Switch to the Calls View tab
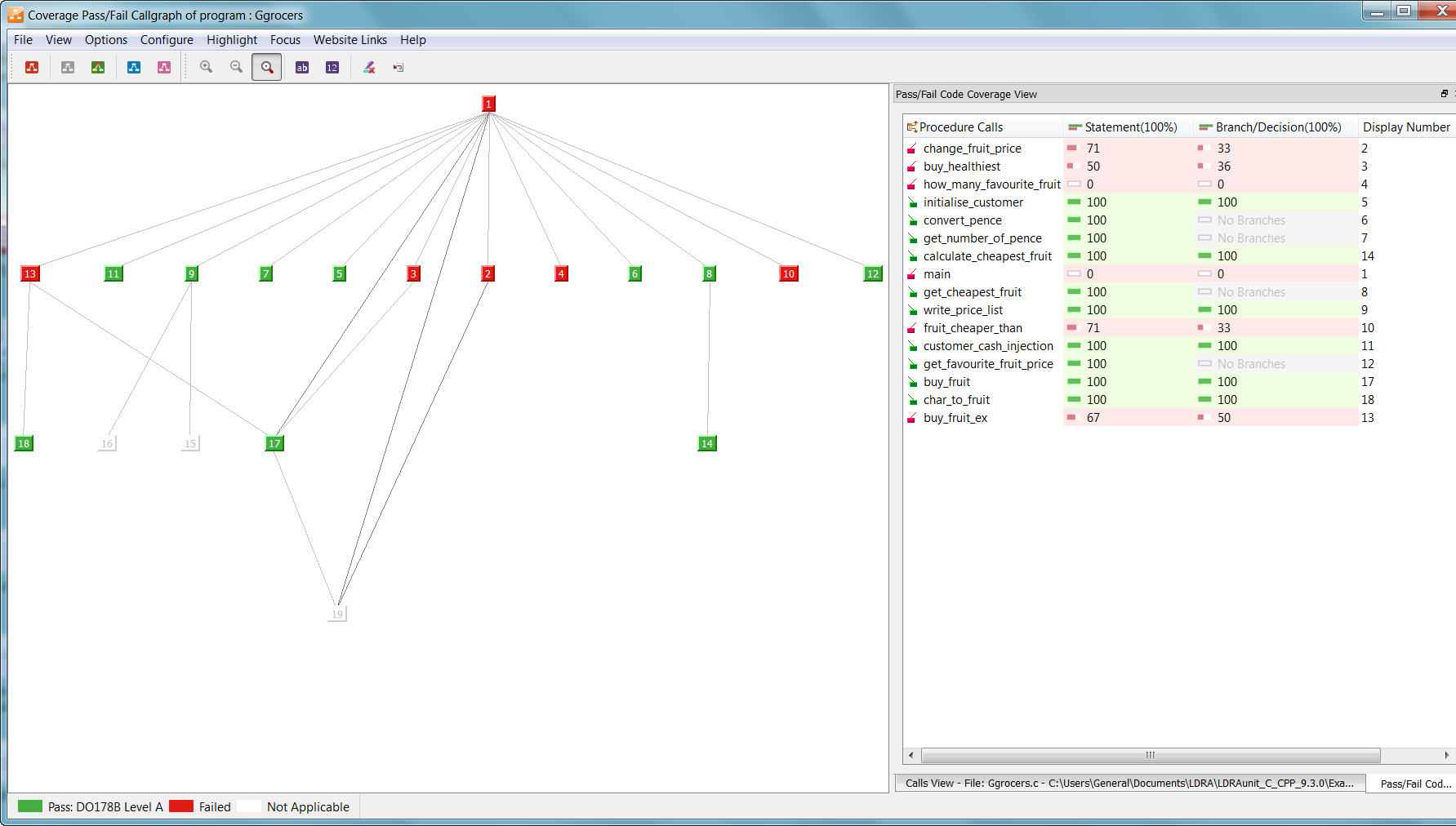The width and height of the screenshot is (1456, 826). [x=1129, y=783]
